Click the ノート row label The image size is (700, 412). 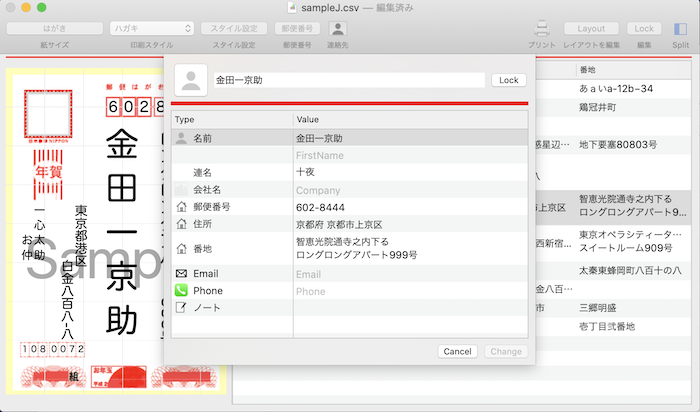(x=207, y=308)
